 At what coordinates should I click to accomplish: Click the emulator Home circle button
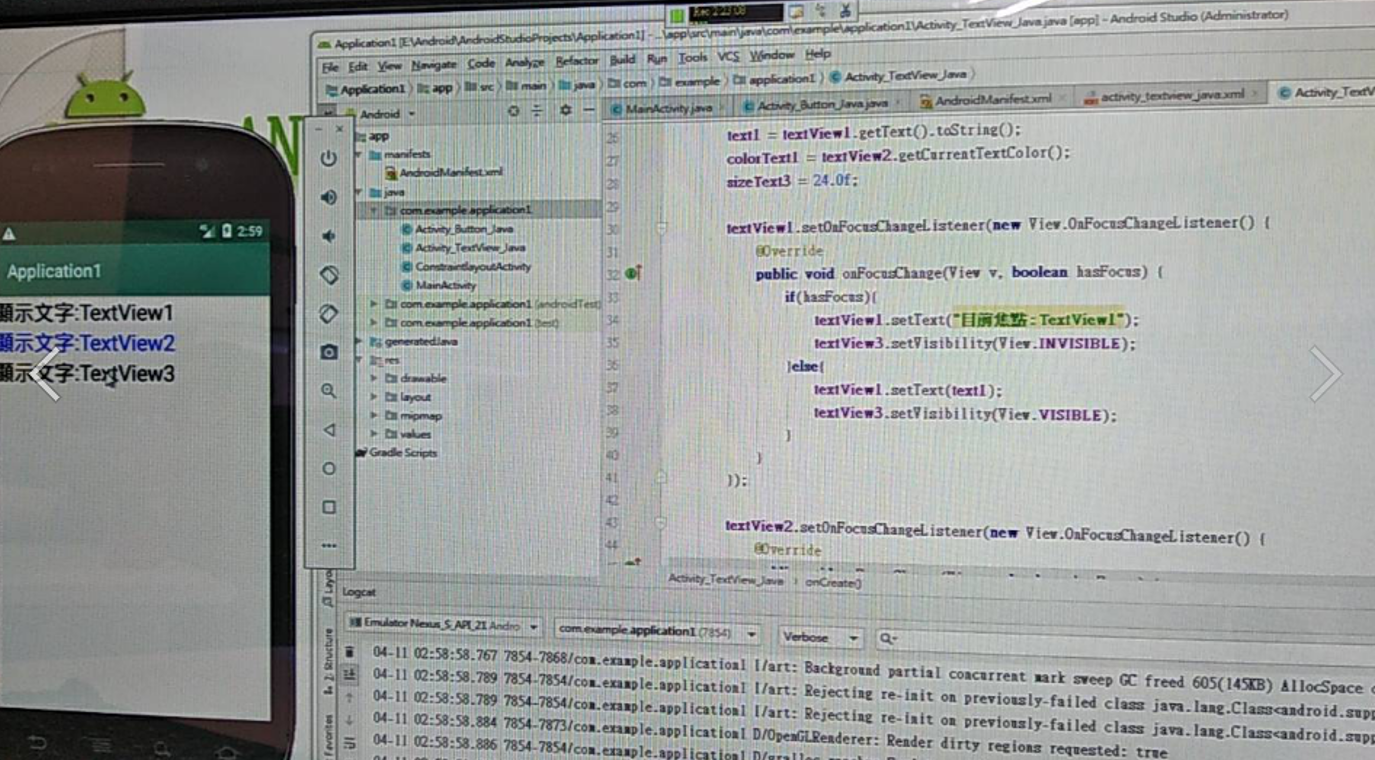tap(329, 468)
